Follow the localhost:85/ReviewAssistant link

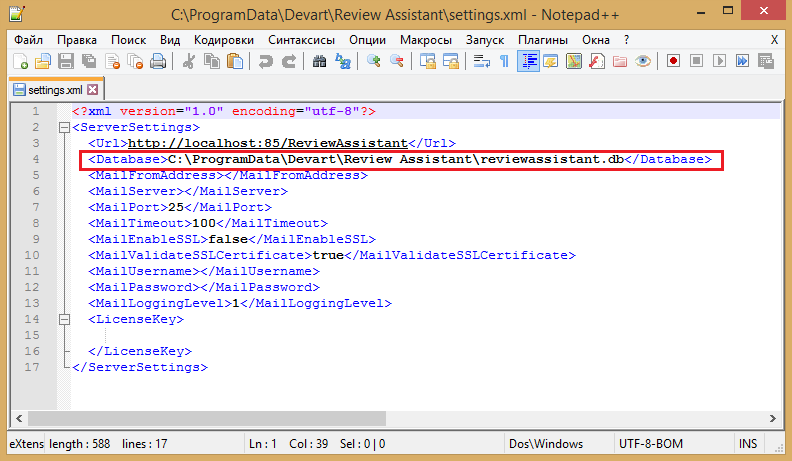pos(268,143)
